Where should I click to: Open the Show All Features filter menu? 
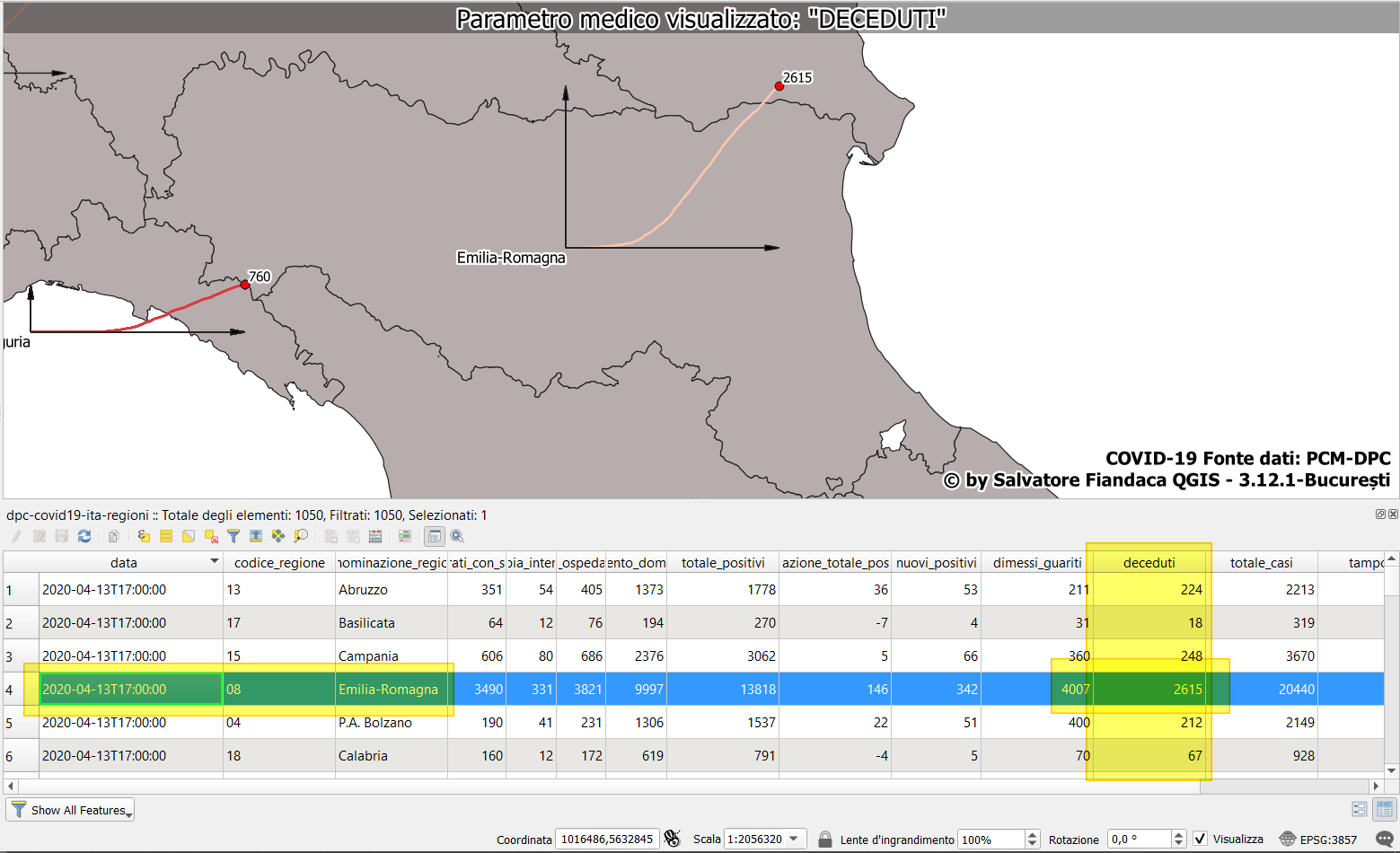pyautogui.click(x=70, y=810)
